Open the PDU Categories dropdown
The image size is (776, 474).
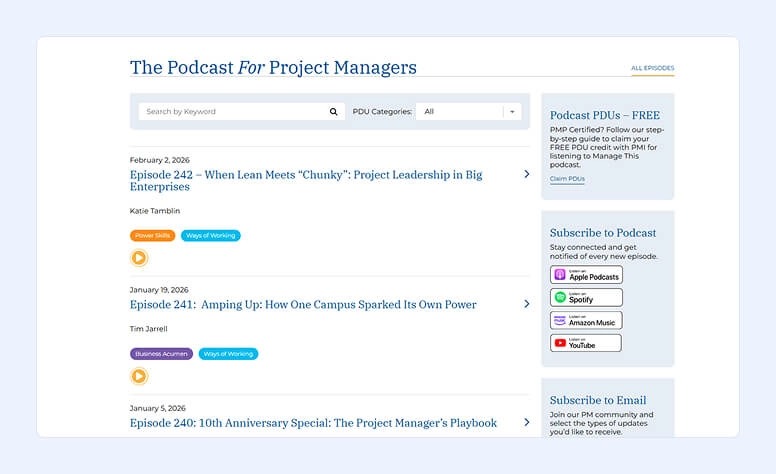tap(469, 112)
